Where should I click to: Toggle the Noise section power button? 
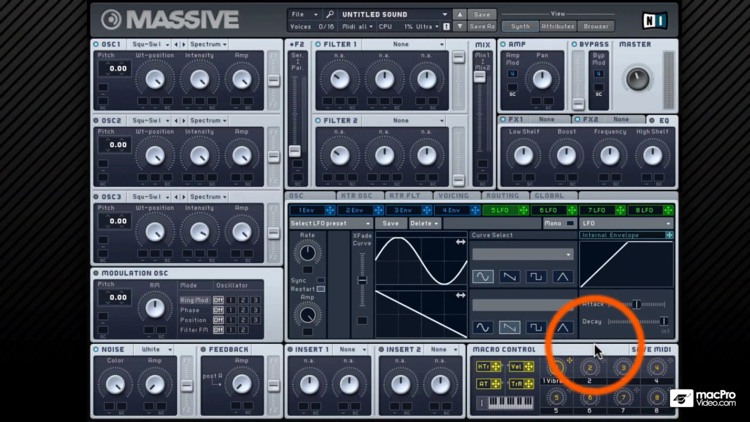[x=96, y=349]
